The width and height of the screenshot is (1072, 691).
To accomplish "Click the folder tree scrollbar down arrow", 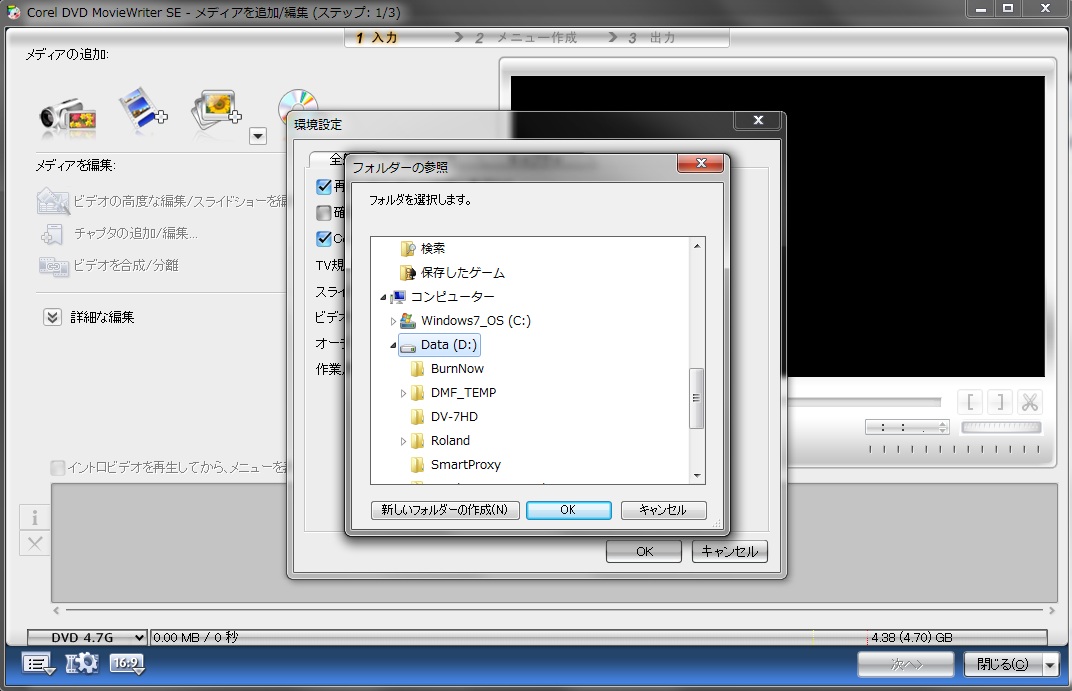I will tap(697, 476).
